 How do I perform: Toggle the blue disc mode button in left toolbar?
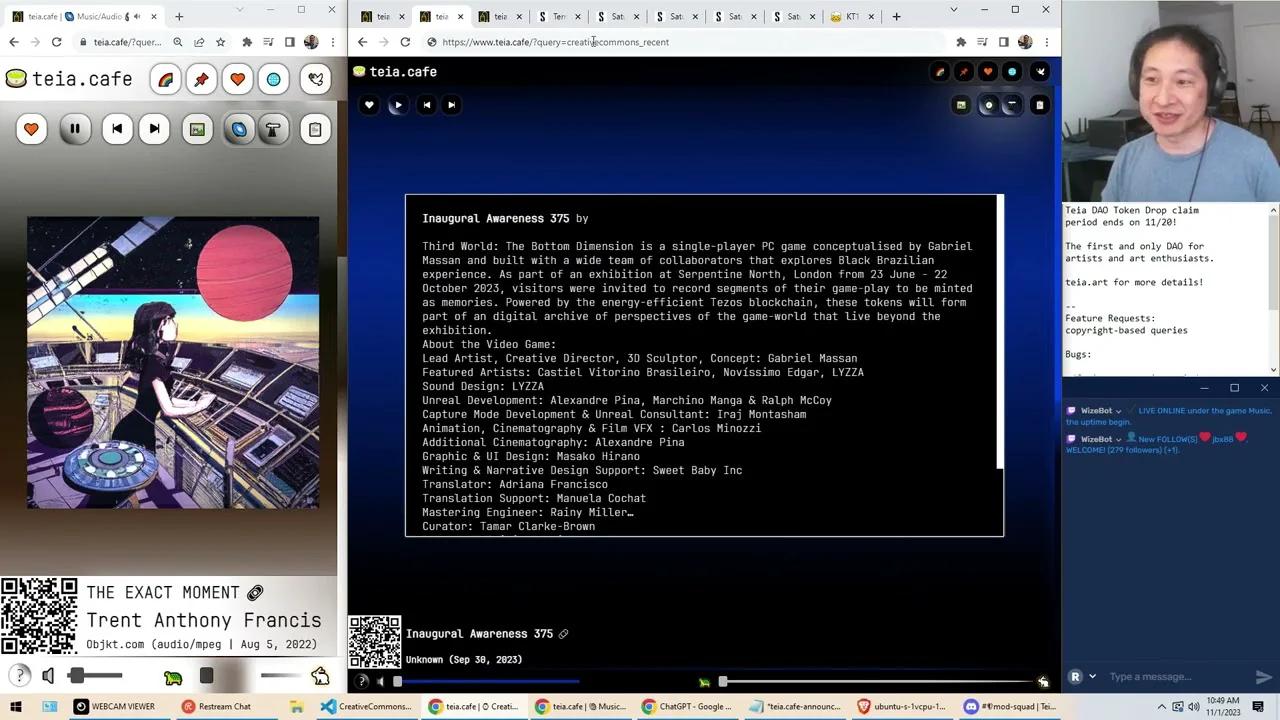239,129
